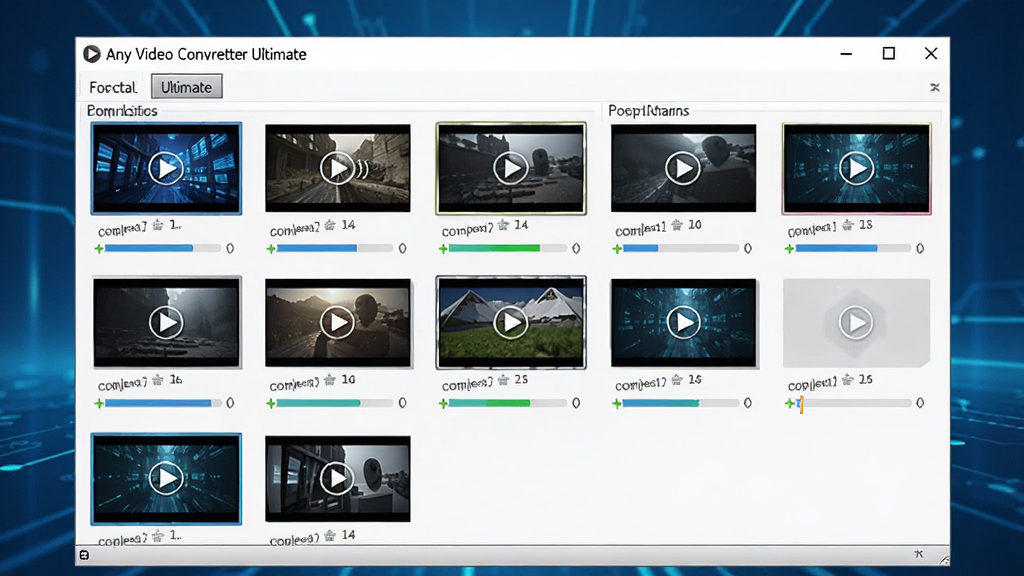Click the star icon under the grayed-out video
This screenshot has height=576, width=1024.
848,380
